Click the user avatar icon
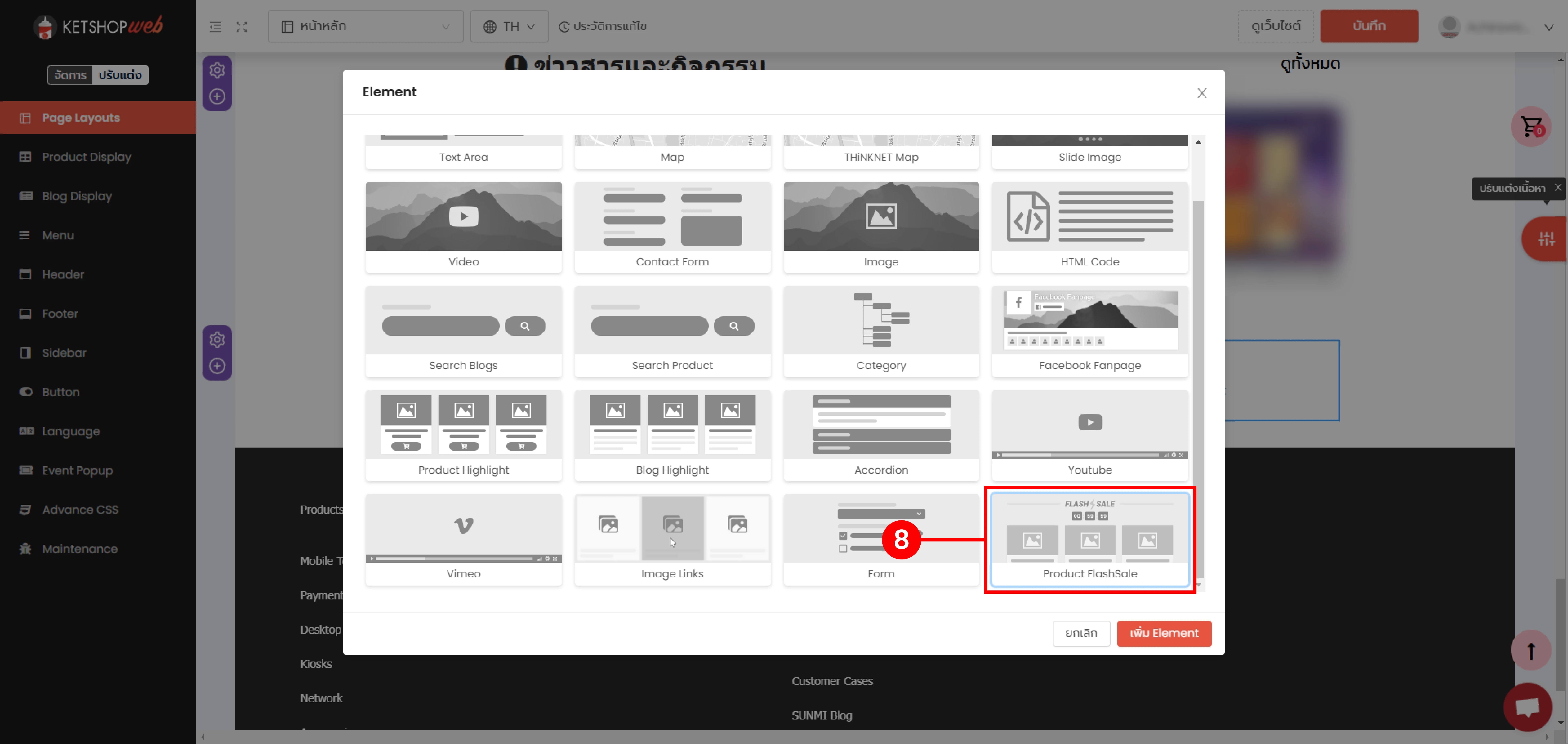This screenshot has height=744, width=1568. coord(1449,27)
